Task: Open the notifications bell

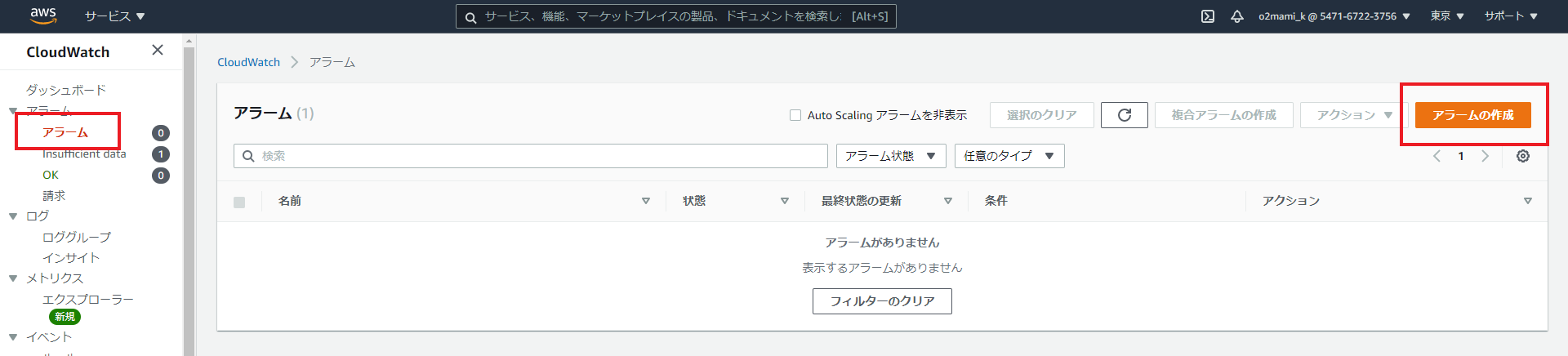Action: 1237,16
